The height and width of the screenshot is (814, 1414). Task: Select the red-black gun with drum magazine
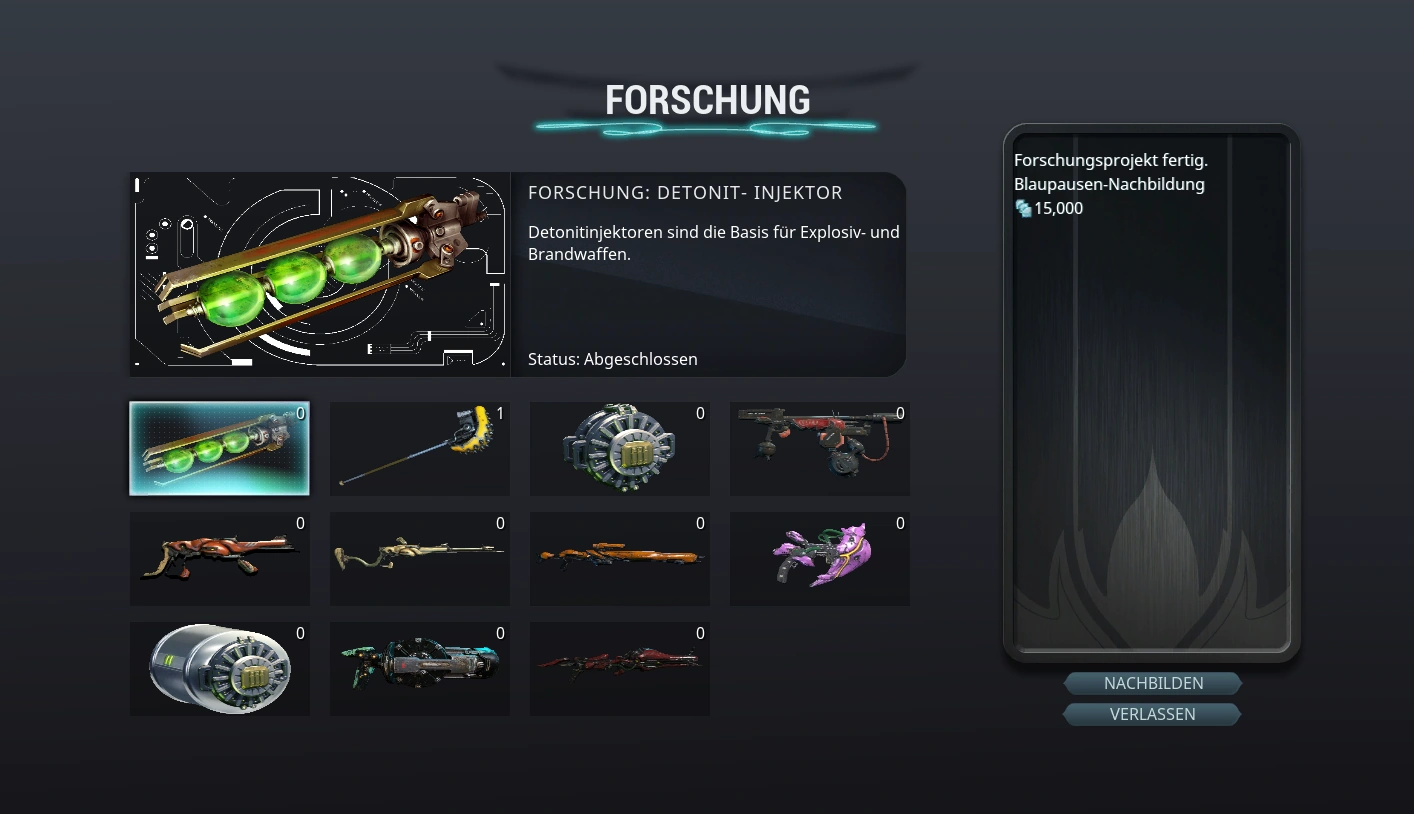(x=820, y=449)
